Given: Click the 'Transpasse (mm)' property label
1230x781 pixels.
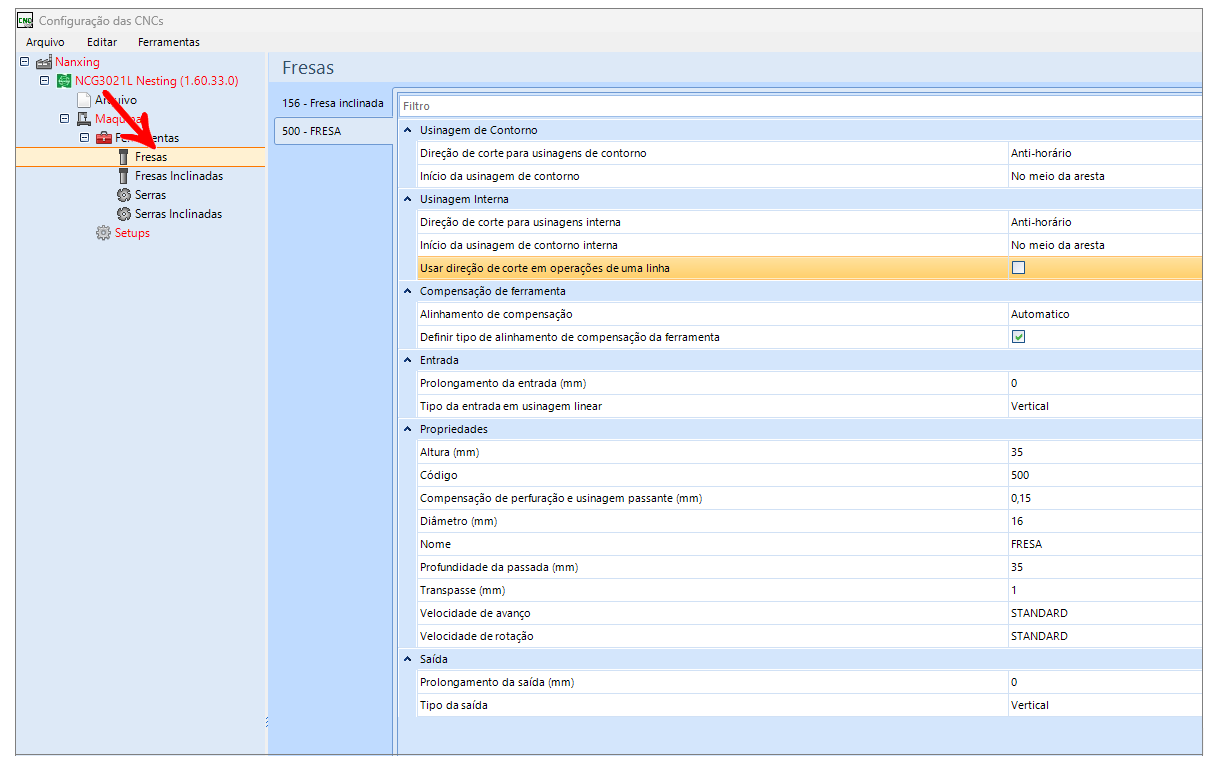Looking at the screenshot, I should point(462,590).
